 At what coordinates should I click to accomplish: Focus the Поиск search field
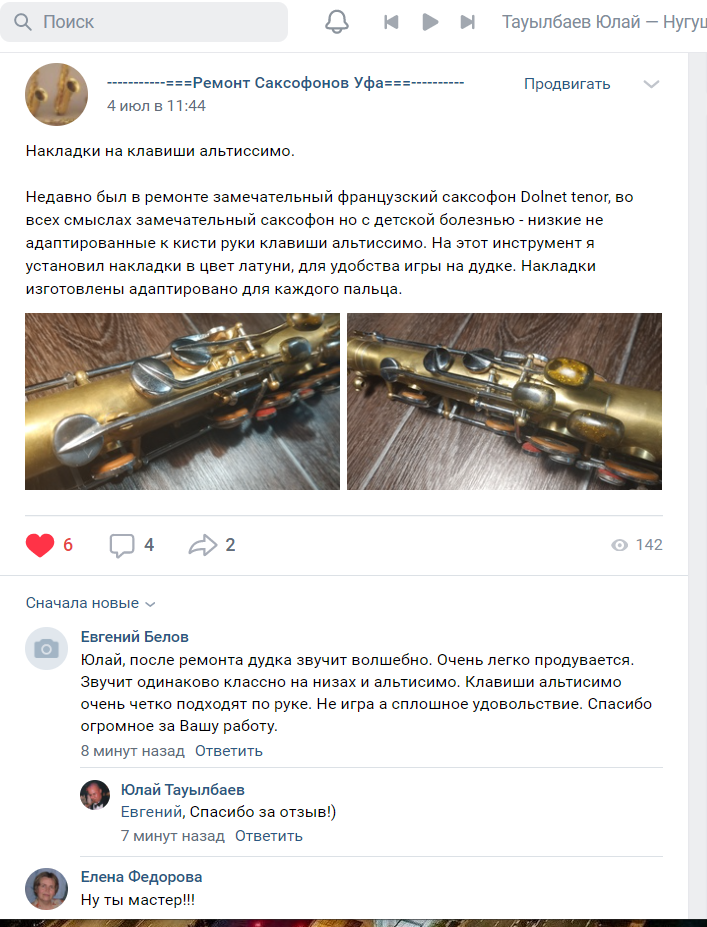coord(144,22)
